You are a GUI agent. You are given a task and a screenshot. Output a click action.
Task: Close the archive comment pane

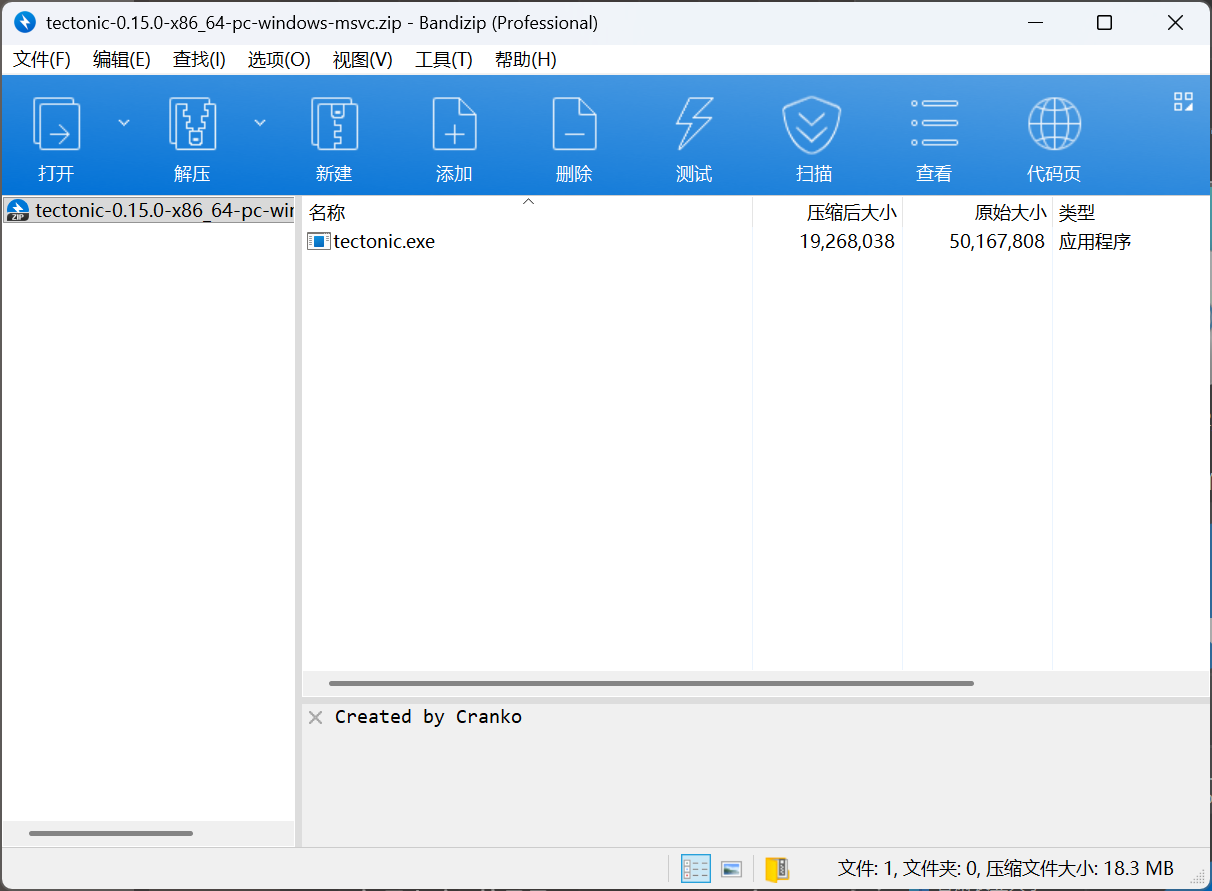pyautogui.click(x=315, y=717)
